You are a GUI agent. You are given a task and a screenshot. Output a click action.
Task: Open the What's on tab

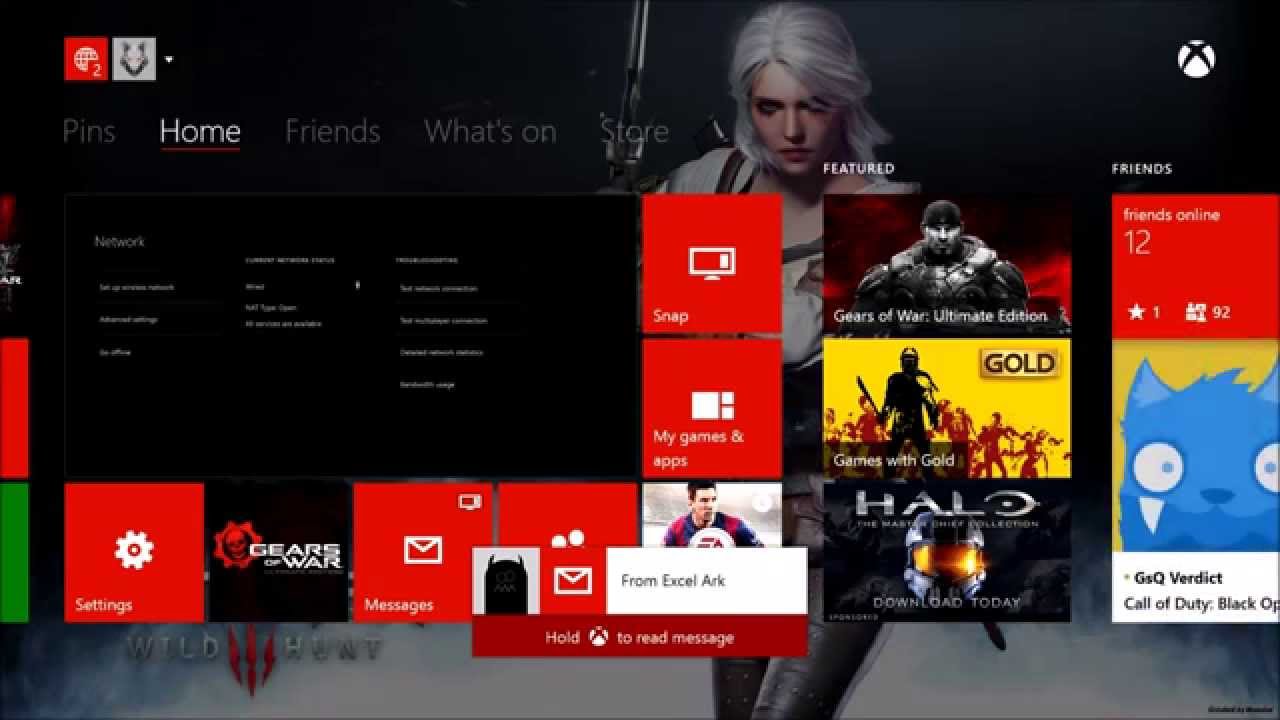(x=490, y=131)
